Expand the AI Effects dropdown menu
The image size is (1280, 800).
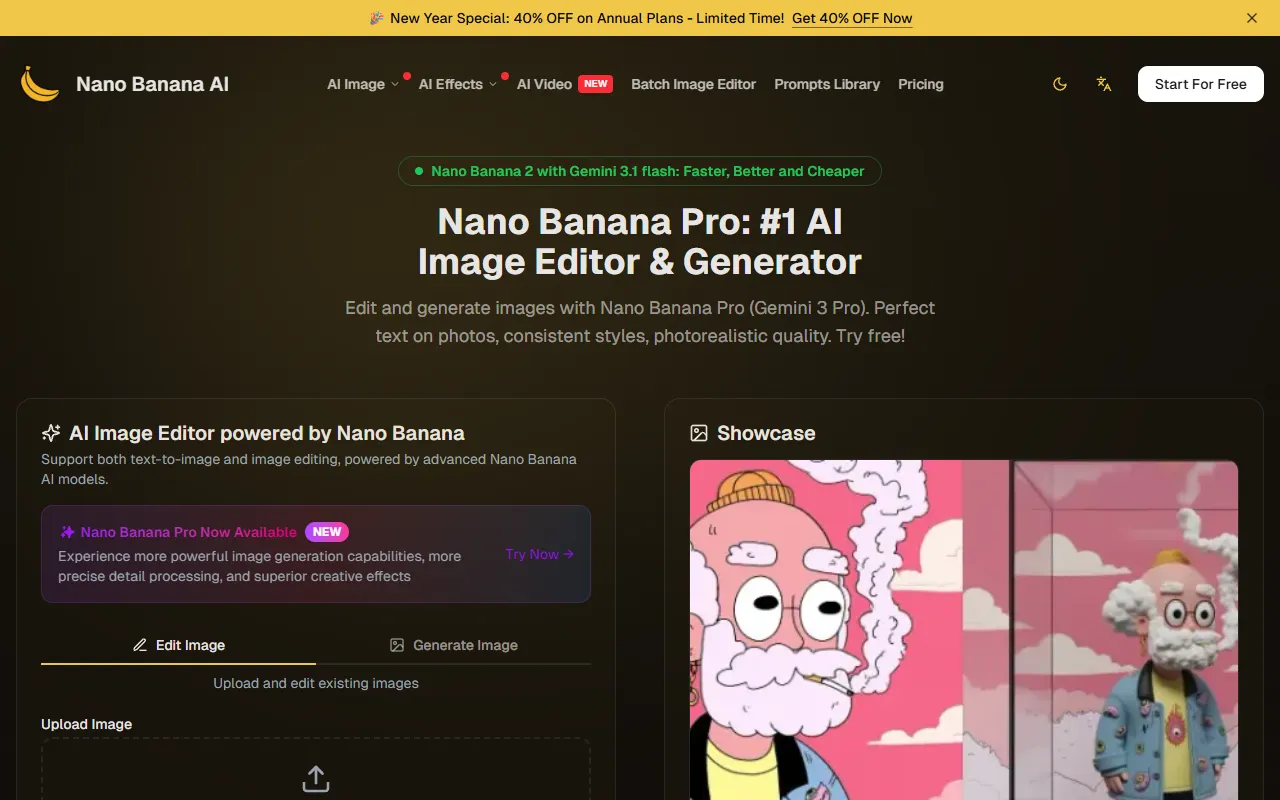458,84
